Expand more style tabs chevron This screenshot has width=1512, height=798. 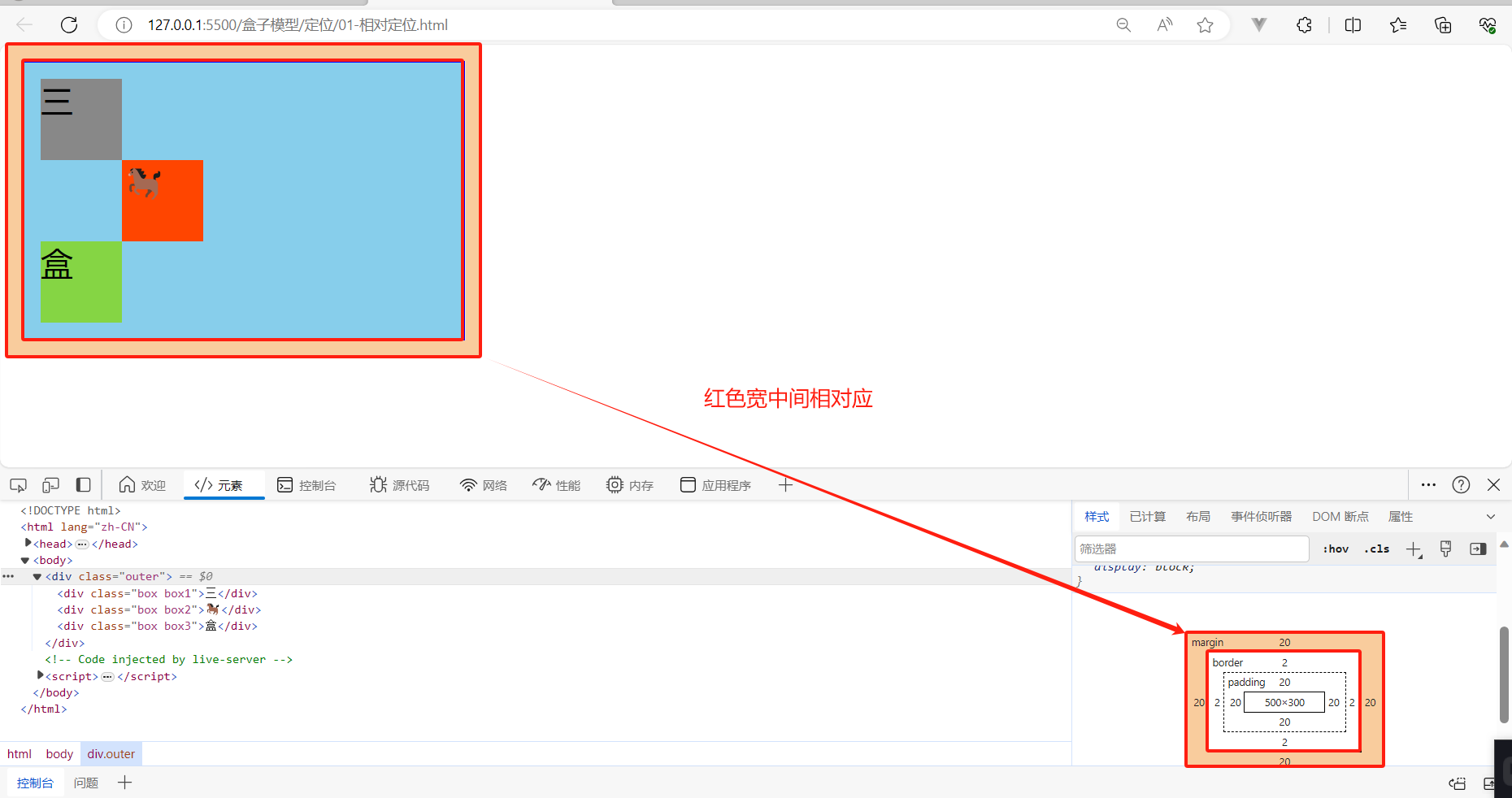click(1491, 517)
